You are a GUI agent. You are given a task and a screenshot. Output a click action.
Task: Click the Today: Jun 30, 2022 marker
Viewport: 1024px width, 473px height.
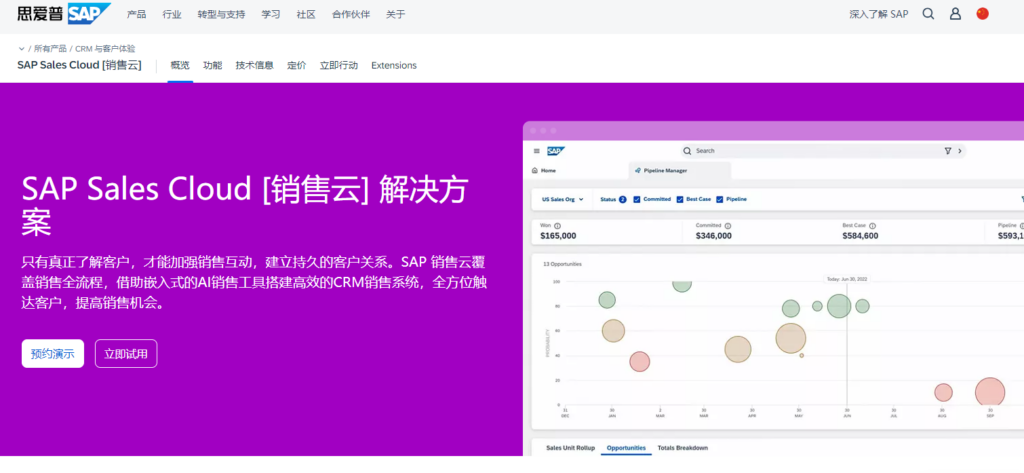[846, 279]
